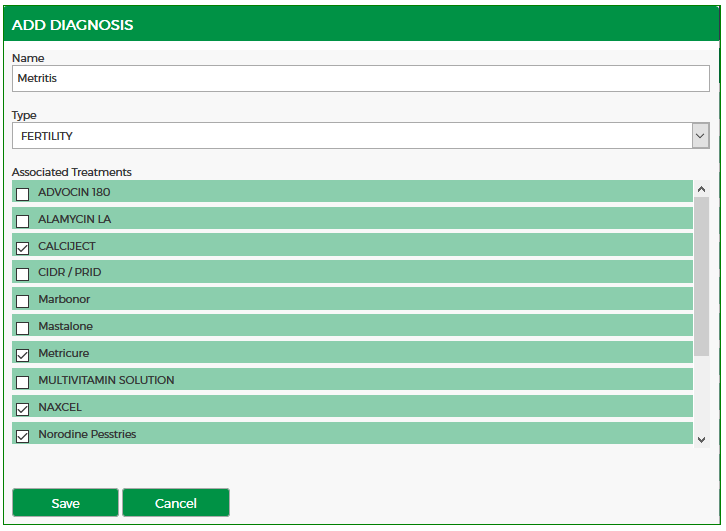Click the FERTILITY value in Type
The image size is (726, 531).
click(47, 136)
